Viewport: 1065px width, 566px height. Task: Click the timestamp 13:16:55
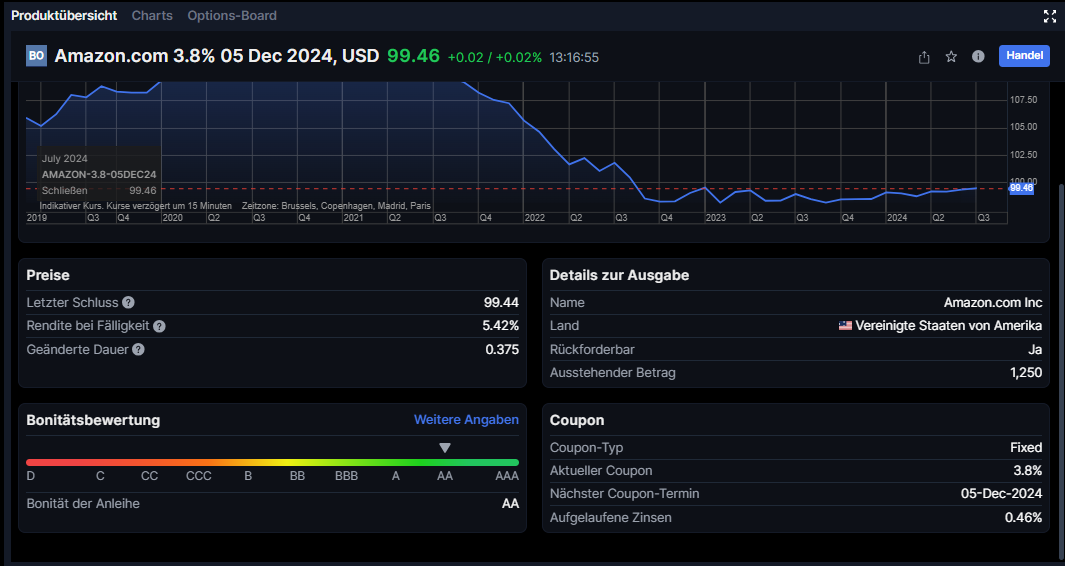[574, 58]
